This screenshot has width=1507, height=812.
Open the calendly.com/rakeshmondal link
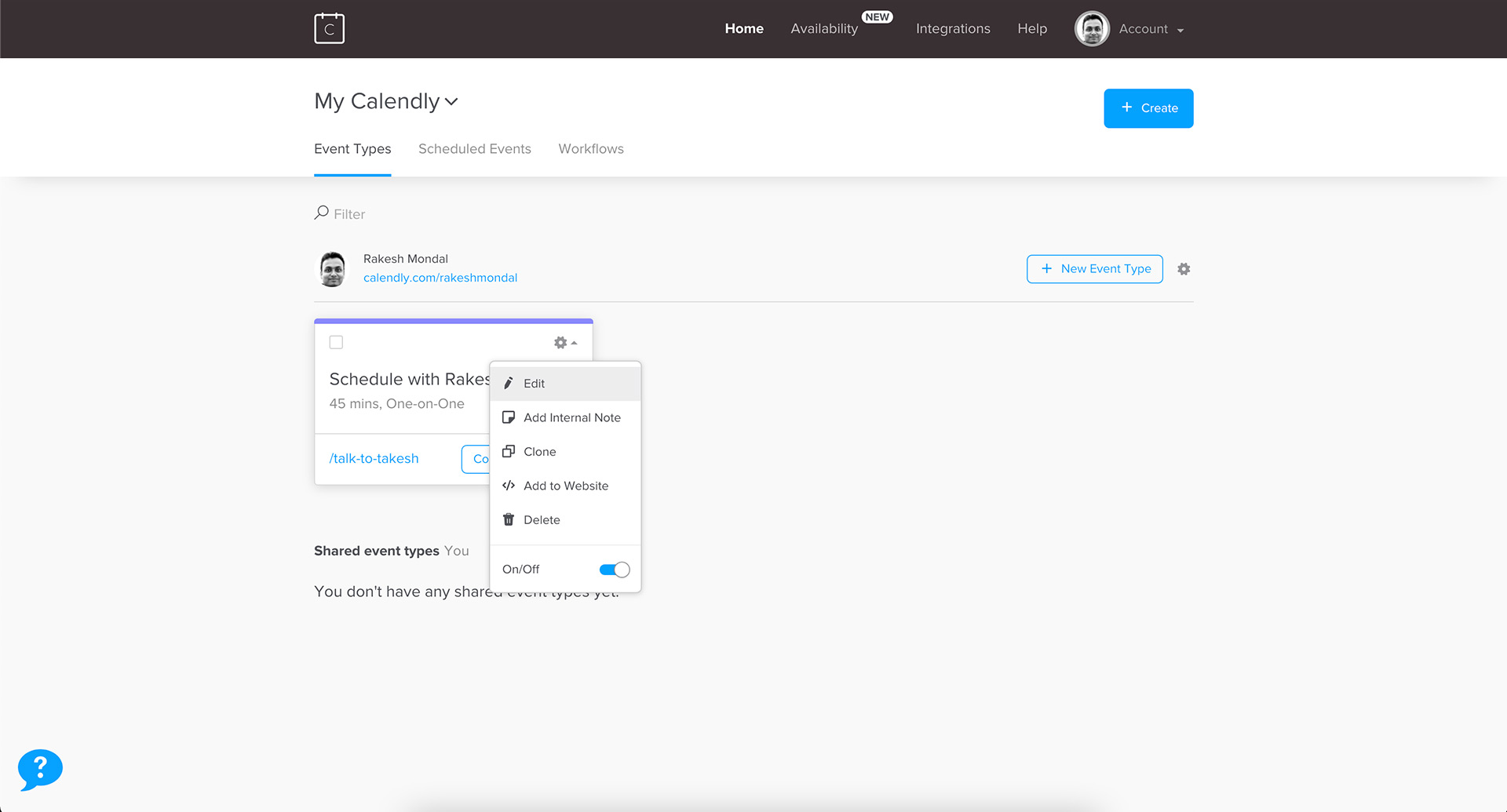(440, 278)
